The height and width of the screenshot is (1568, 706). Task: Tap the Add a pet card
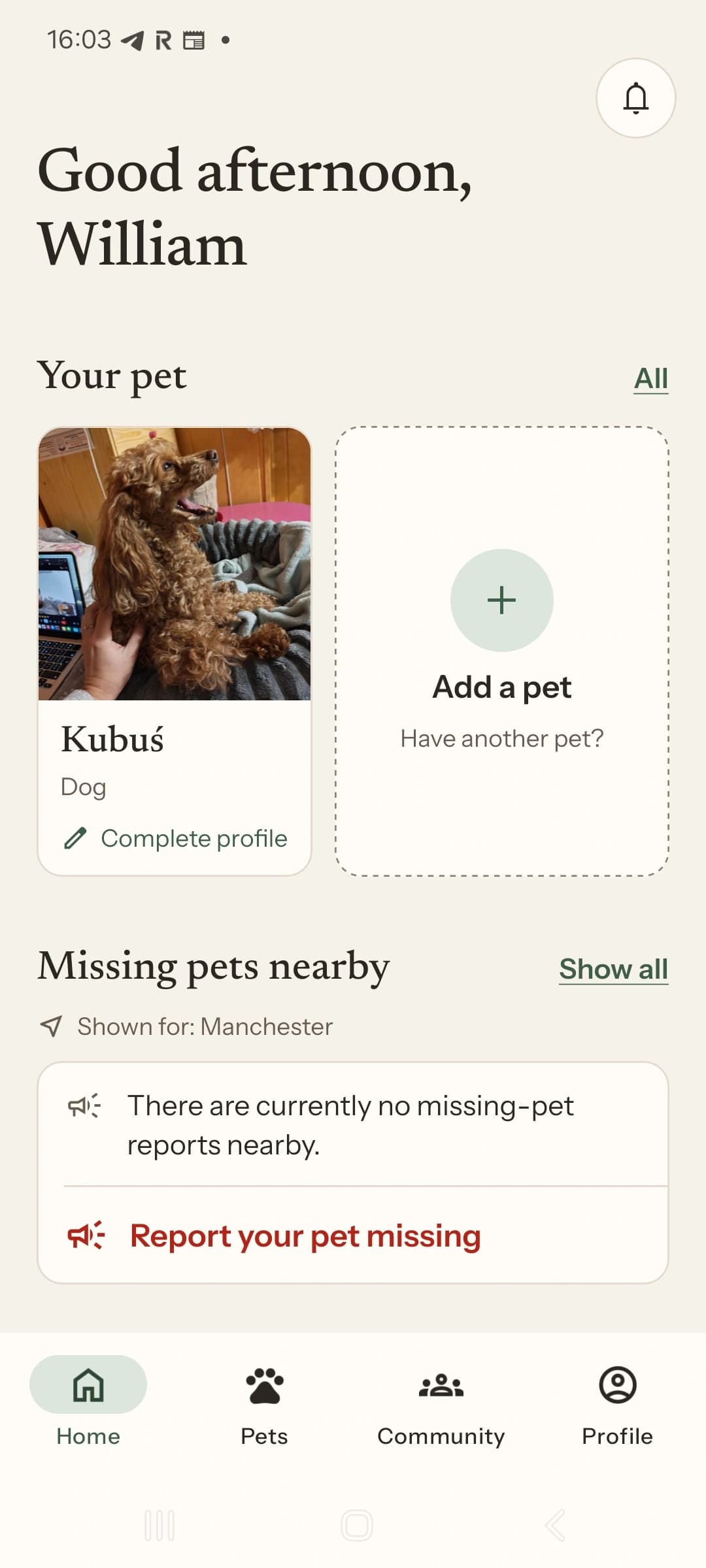point(502,651)
